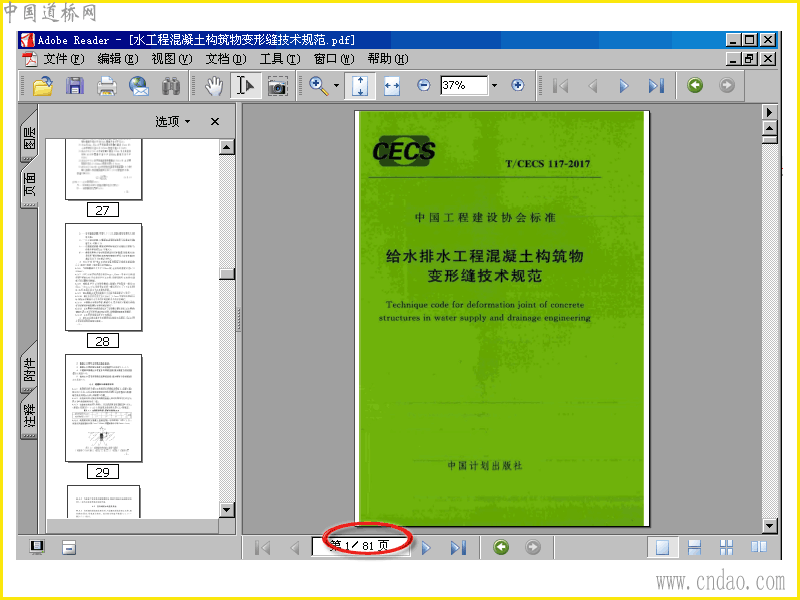
Task: Select the Hand tool
Action: point(214,85)
